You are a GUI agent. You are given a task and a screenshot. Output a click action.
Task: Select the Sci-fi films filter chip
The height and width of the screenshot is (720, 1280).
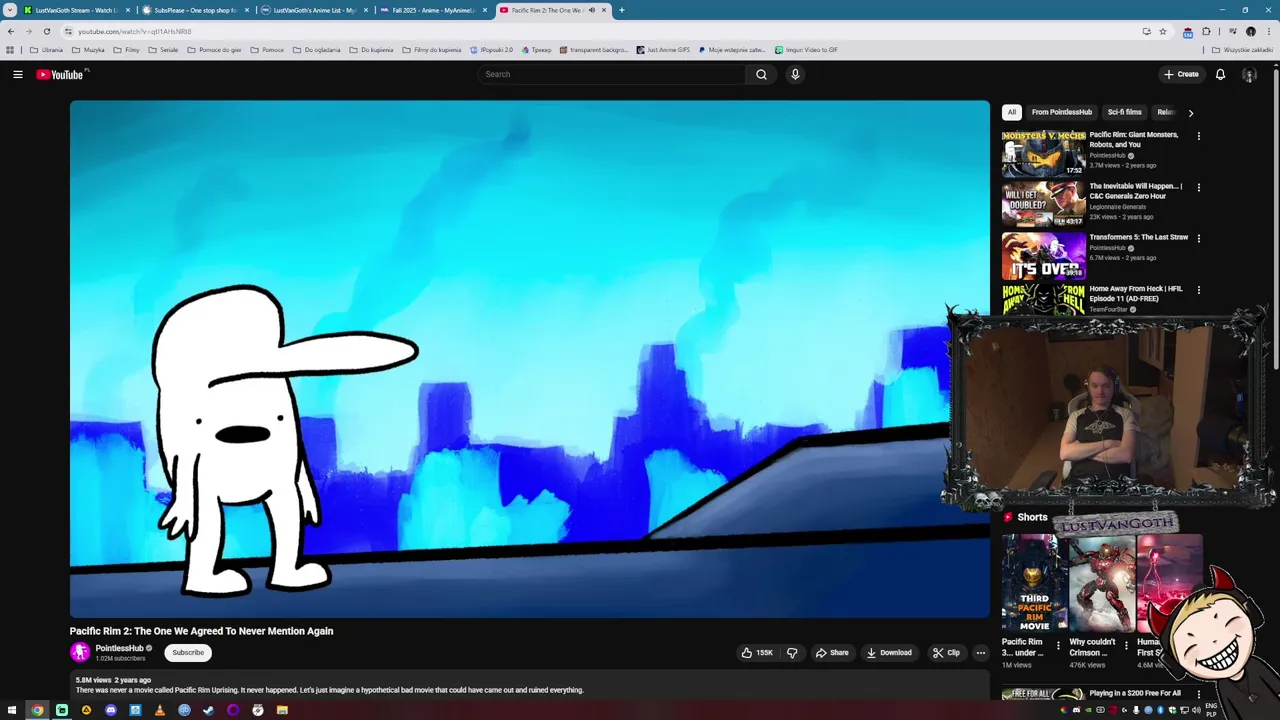coord(1124,112)
